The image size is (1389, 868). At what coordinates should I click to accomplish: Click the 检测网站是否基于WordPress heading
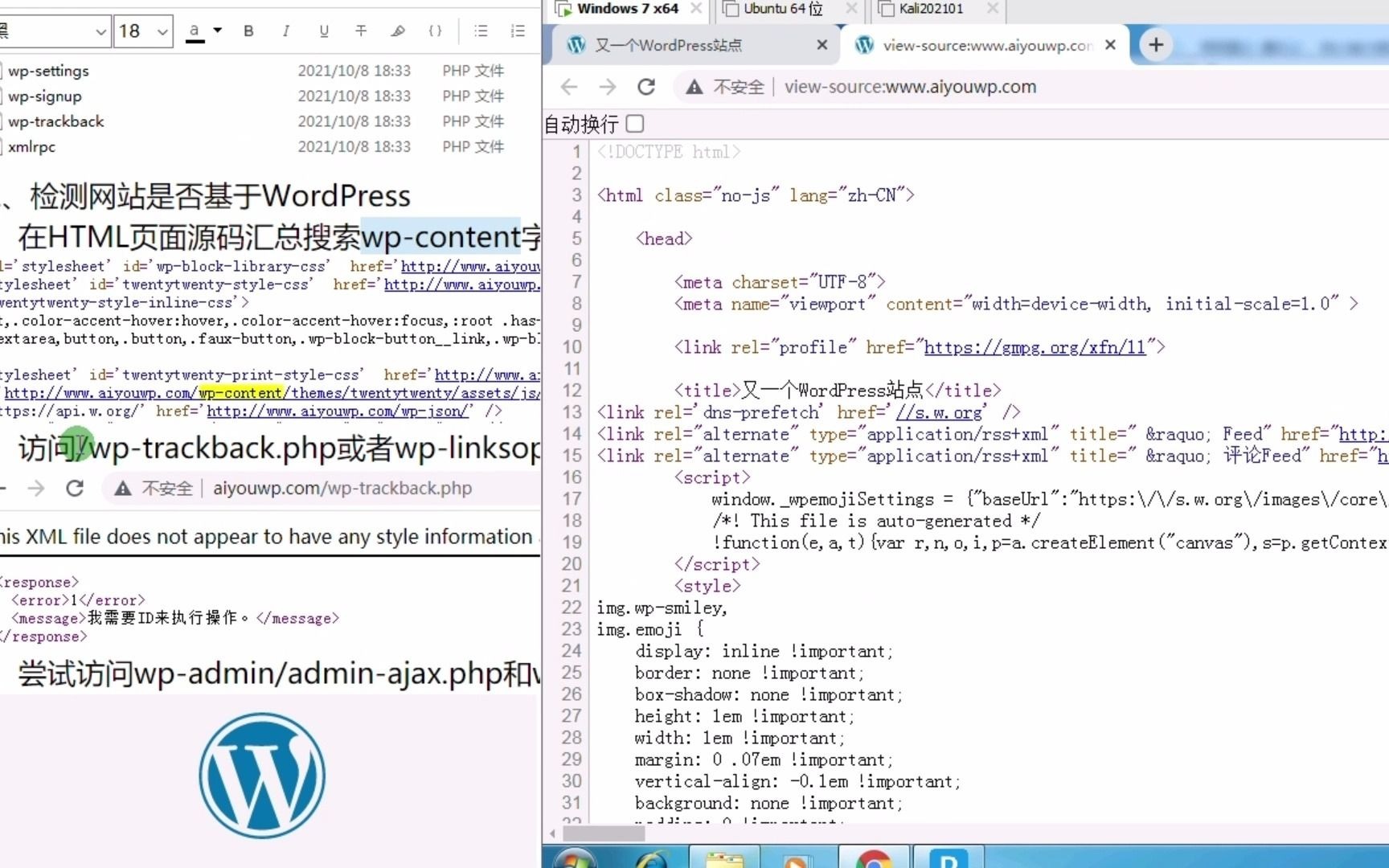click(220, 196)
